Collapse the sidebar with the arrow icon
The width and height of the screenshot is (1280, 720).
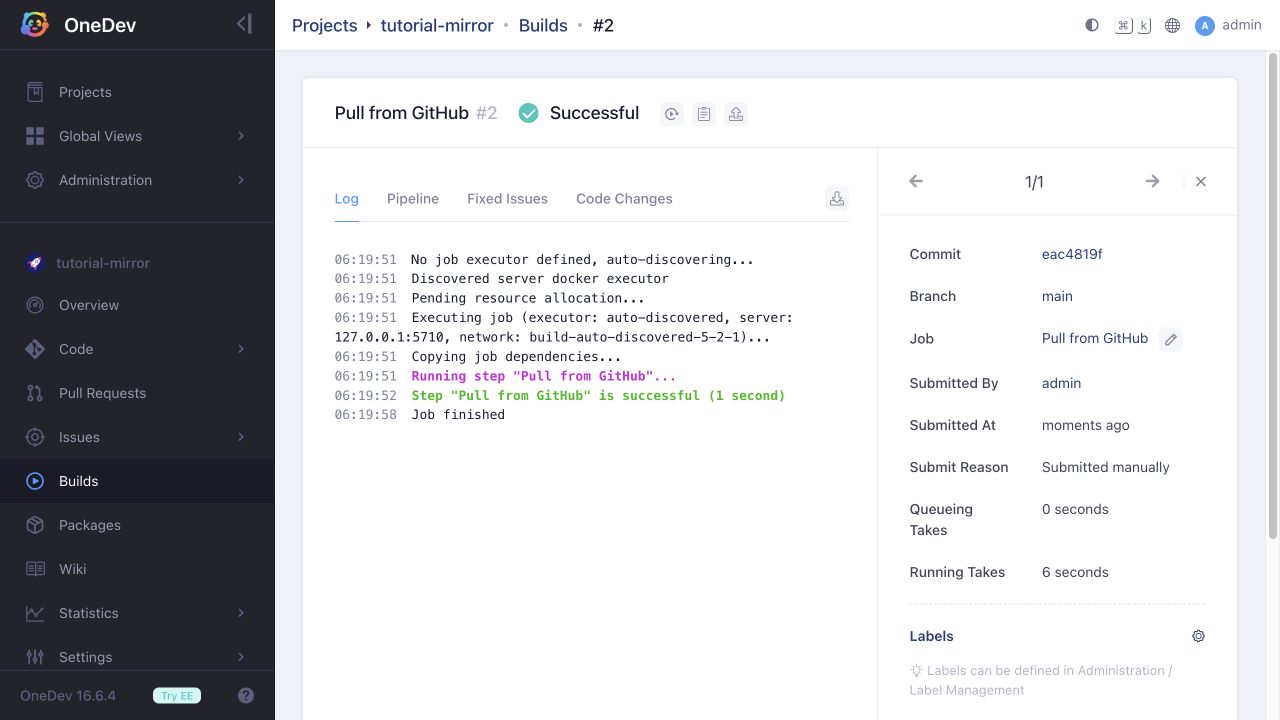tap(244, 24)
